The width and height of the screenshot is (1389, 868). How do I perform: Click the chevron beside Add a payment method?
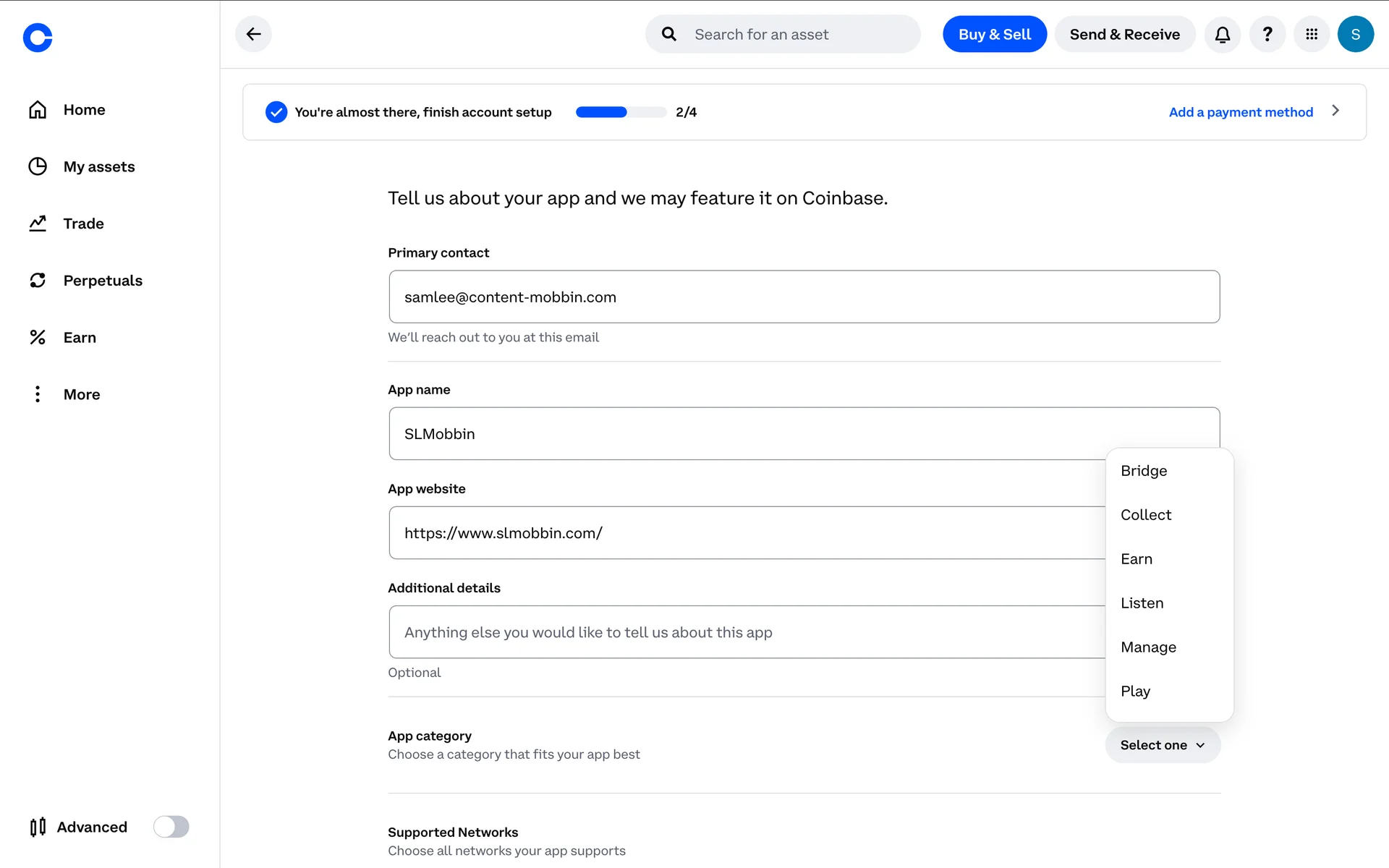[1335, 111]
